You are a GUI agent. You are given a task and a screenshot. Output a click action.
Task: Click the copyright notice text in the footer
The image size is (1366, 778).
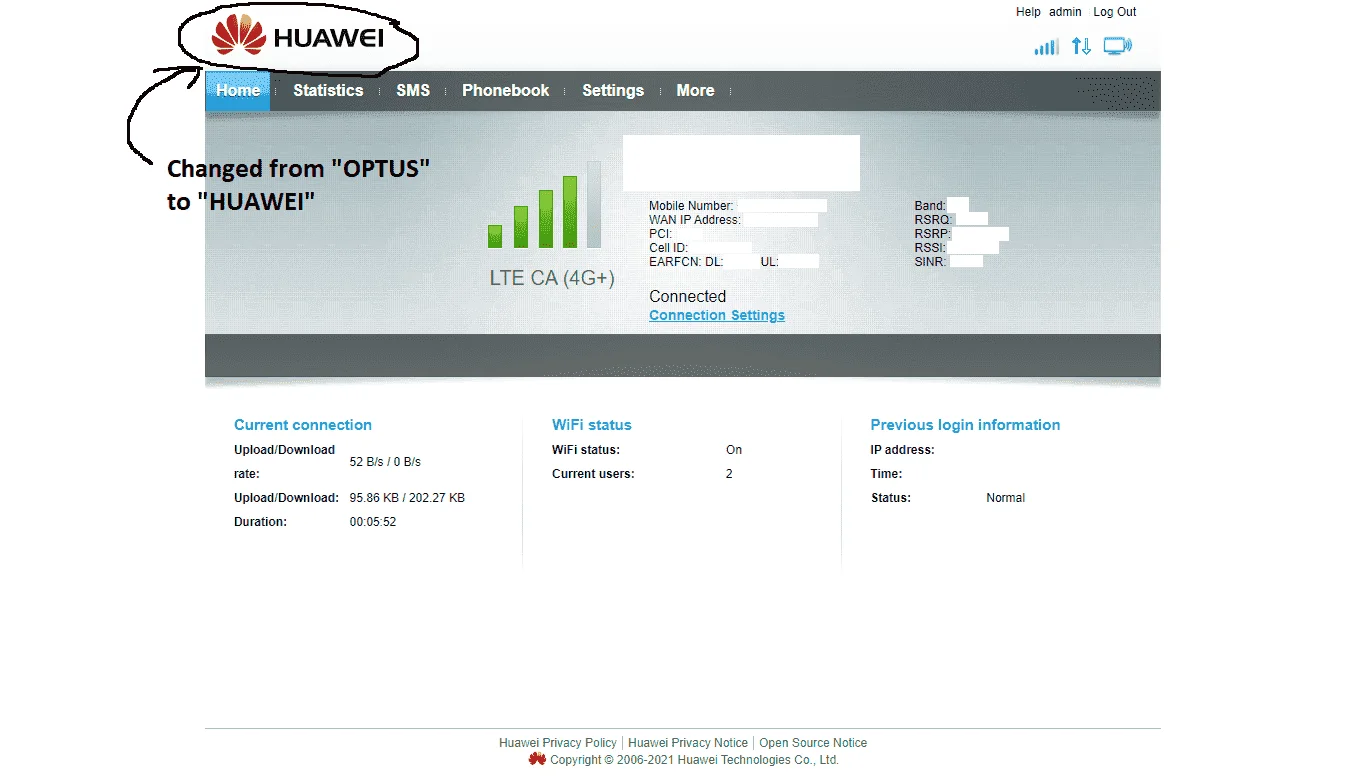click(694, 760)
